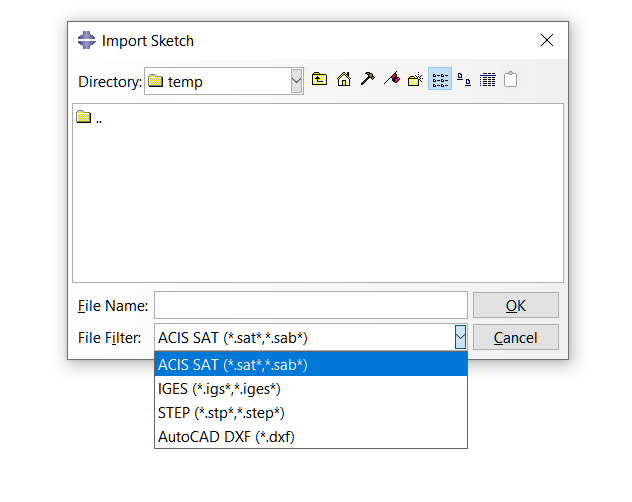Collapse the File Filter dropdown arrow

(x=460, y=337)
